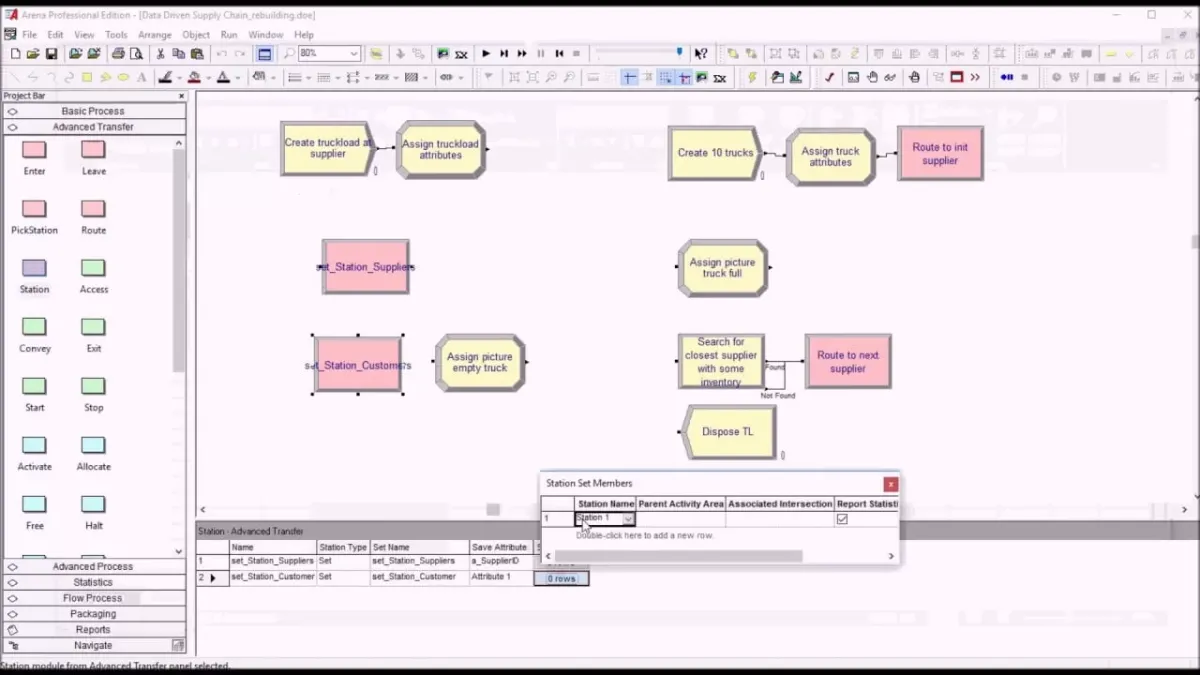Expand the Basic Process panel
Viewport: 1200px width, 675px height.
93,111
